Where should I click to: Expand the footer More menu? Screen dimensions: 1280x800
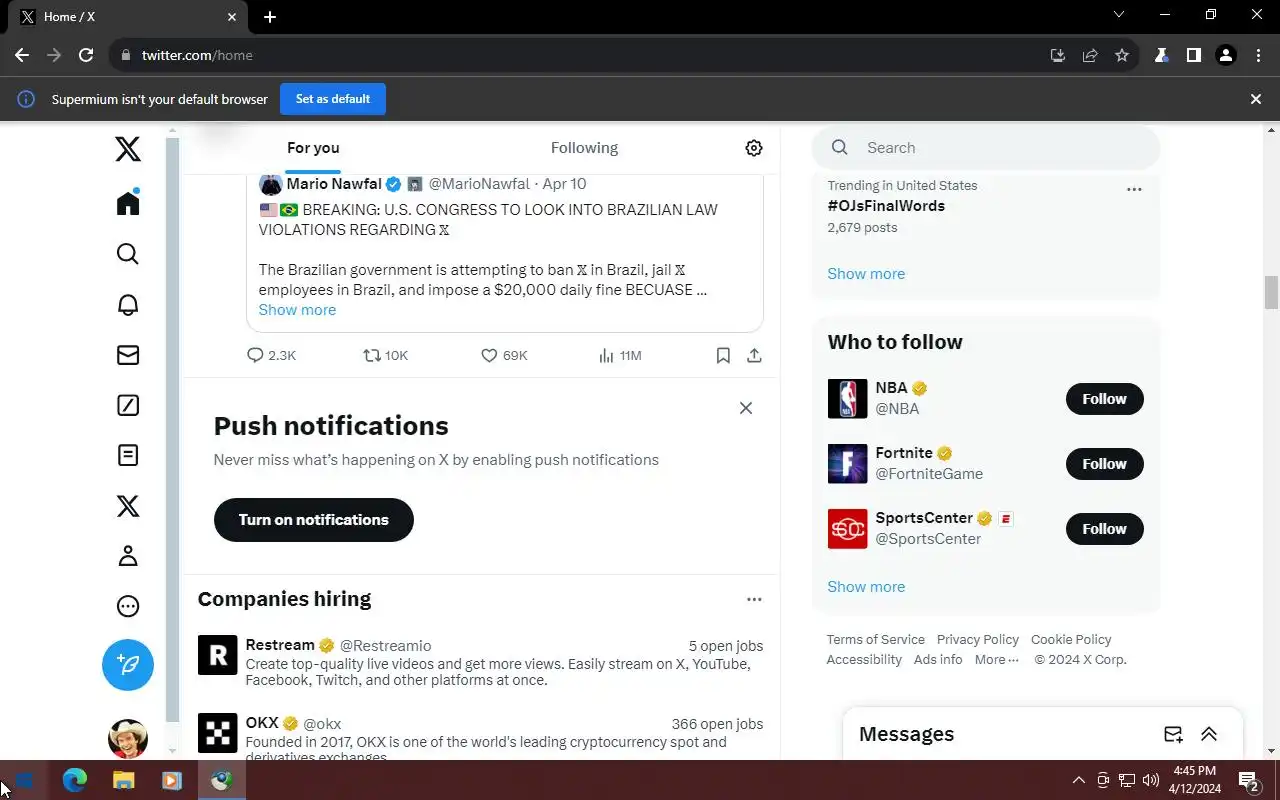(997, 660)
